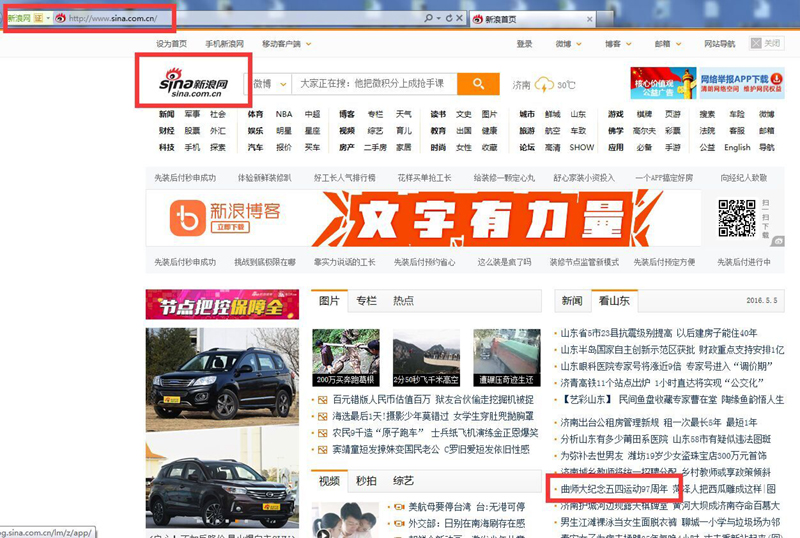Select the 看山东 news tab
The height and width of the screenshot is (538, 800).
(614, 300)
